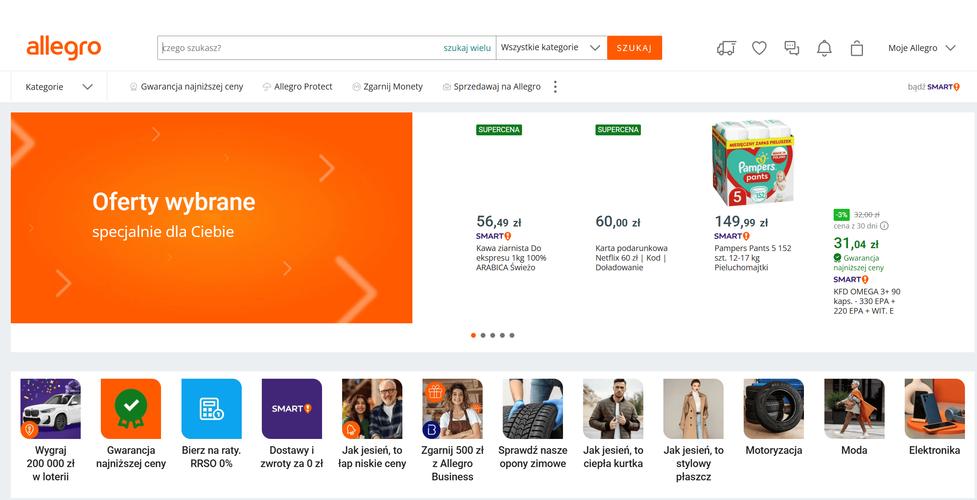Click the 'szukaj wielu' link
This screenshot has height=500, width=977.
[x=467, y=48]
